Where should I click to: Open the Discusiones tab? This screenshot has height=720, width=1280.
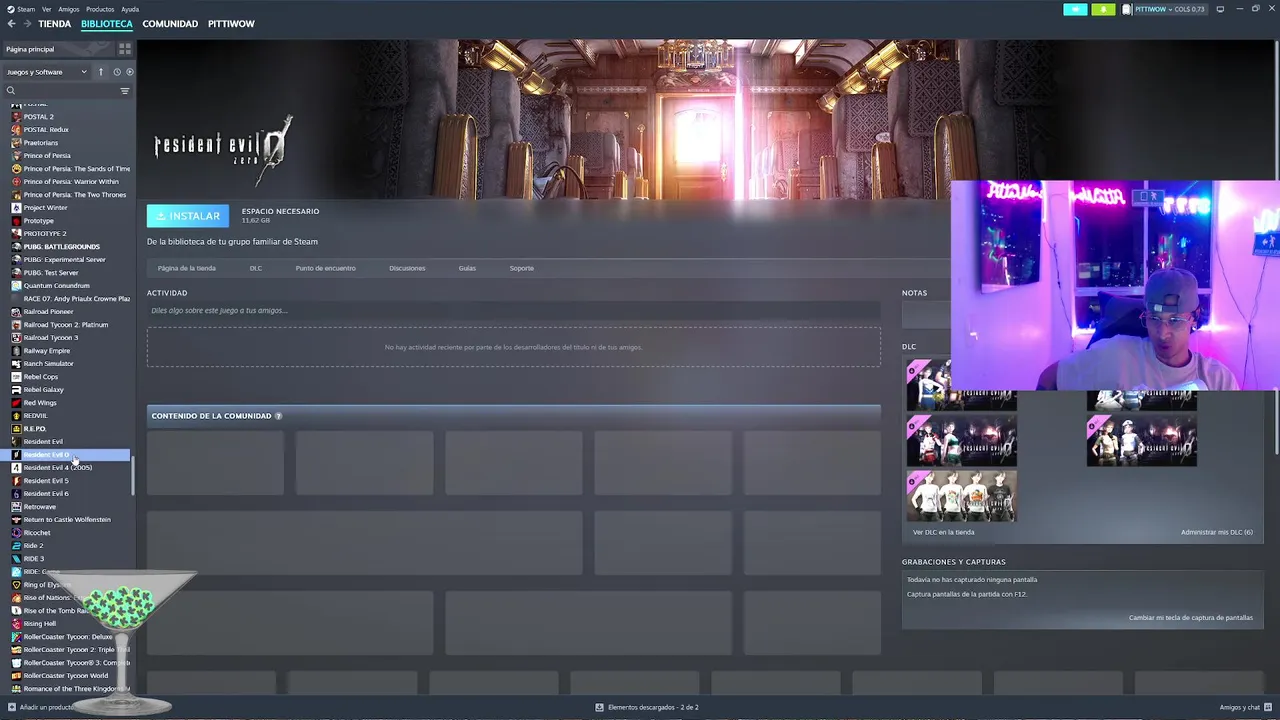pos(407,268)
